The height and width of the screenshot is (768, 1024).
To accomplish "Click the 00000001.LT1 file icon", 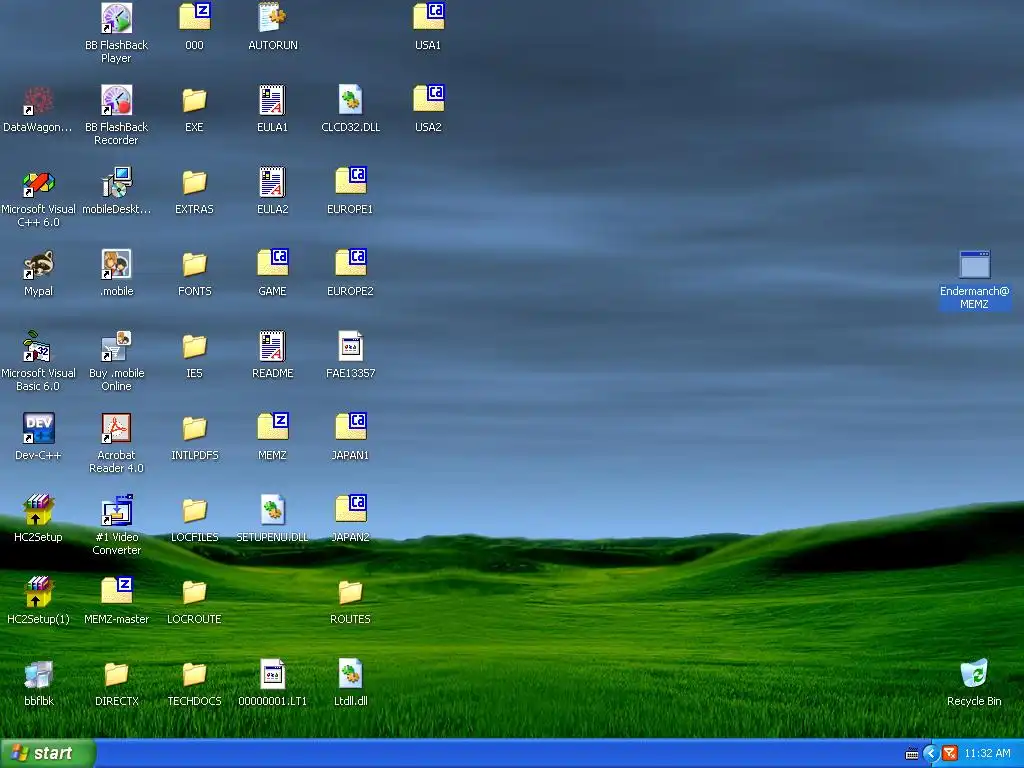I will point(272,674).
